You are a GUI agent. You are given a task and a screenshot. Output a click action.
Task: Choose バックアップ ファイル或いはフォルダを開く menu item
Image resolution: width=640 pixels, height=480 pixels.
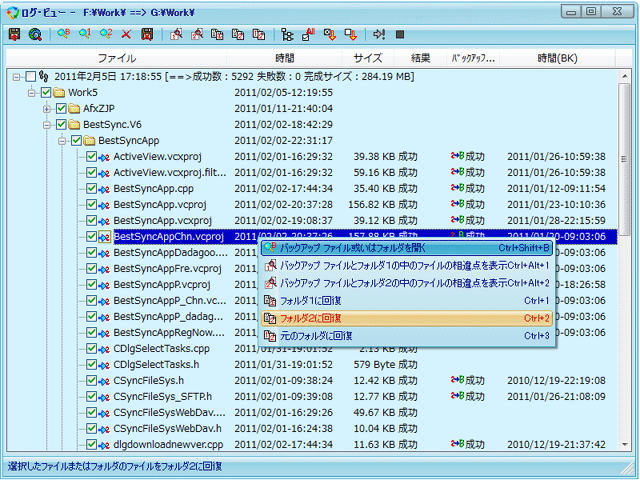(407, 248)
